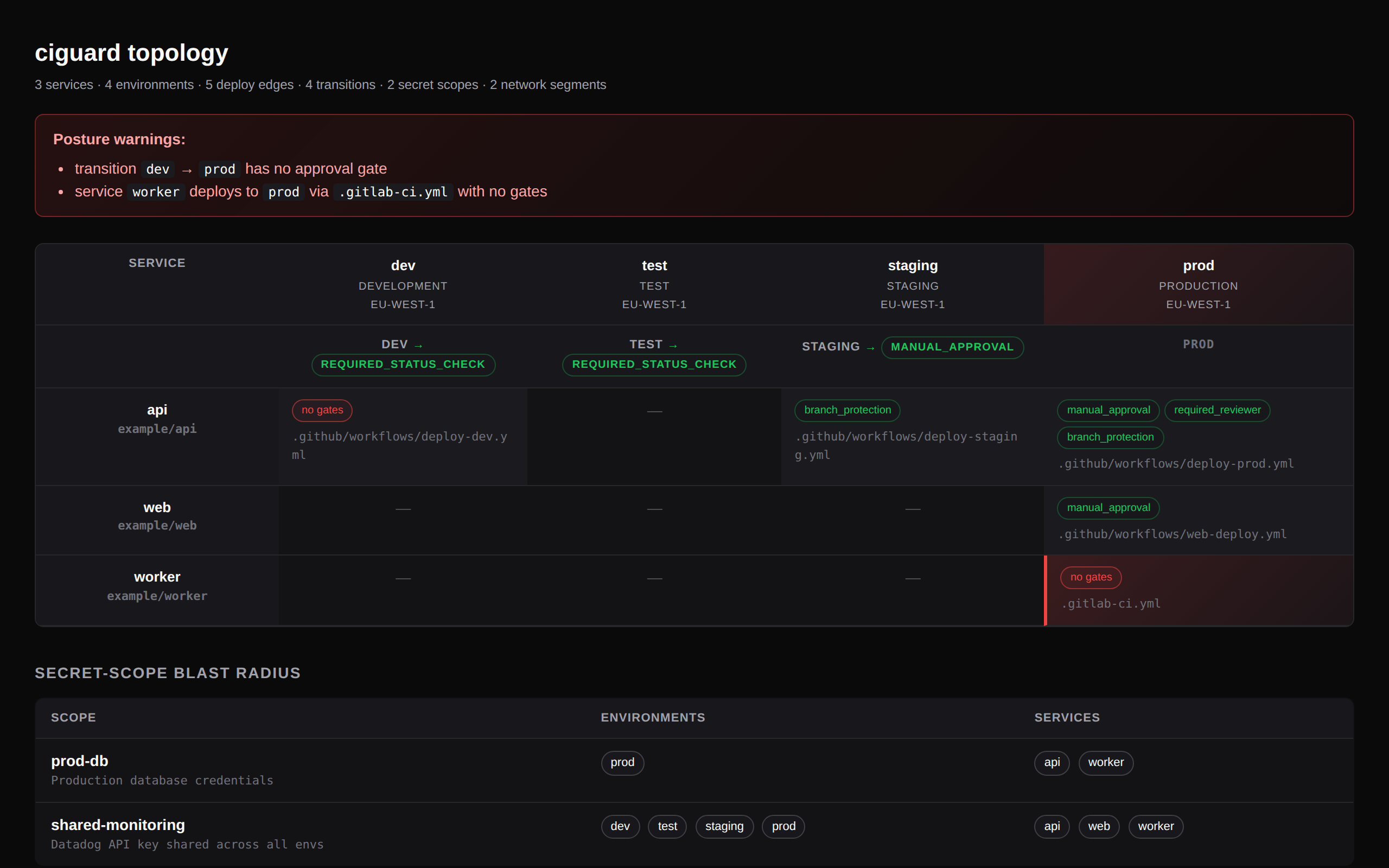Image resolution: width=1389 pixels, height=868 pixels.
Task: Click the 'worker' code chip in warnings
Action: click(156, 192)
